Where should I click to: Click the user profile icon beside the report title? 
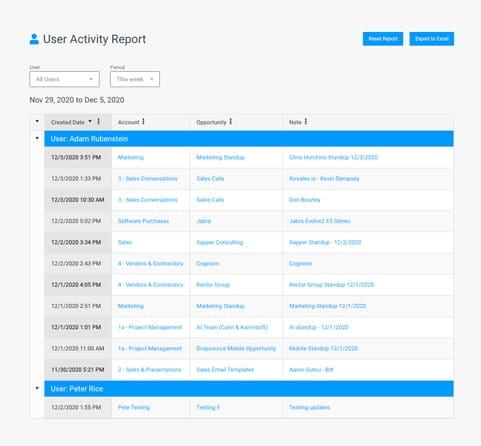click(34, 39)
